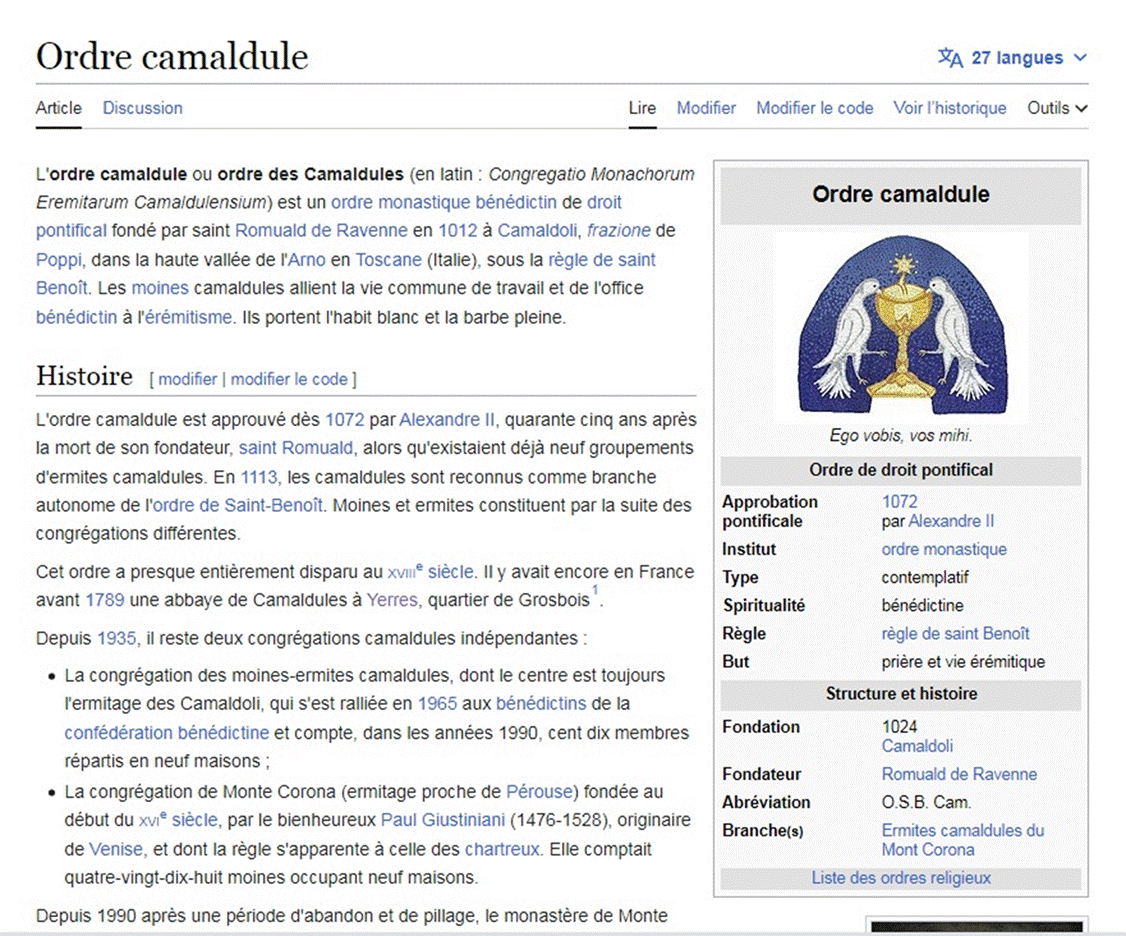Image resolution: width=1126 pixels, height=936 pixels.
Task: Open the 1072 link in Histoire paragraph
Action: (345, 420)
